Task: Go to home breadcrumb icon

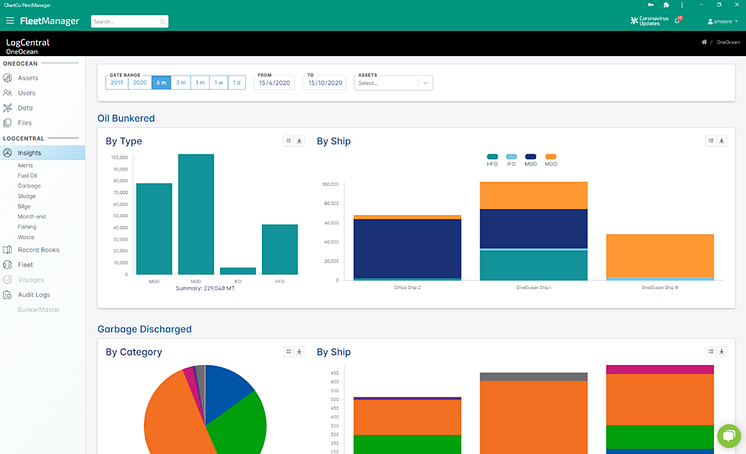Action: tap(704, 42)
